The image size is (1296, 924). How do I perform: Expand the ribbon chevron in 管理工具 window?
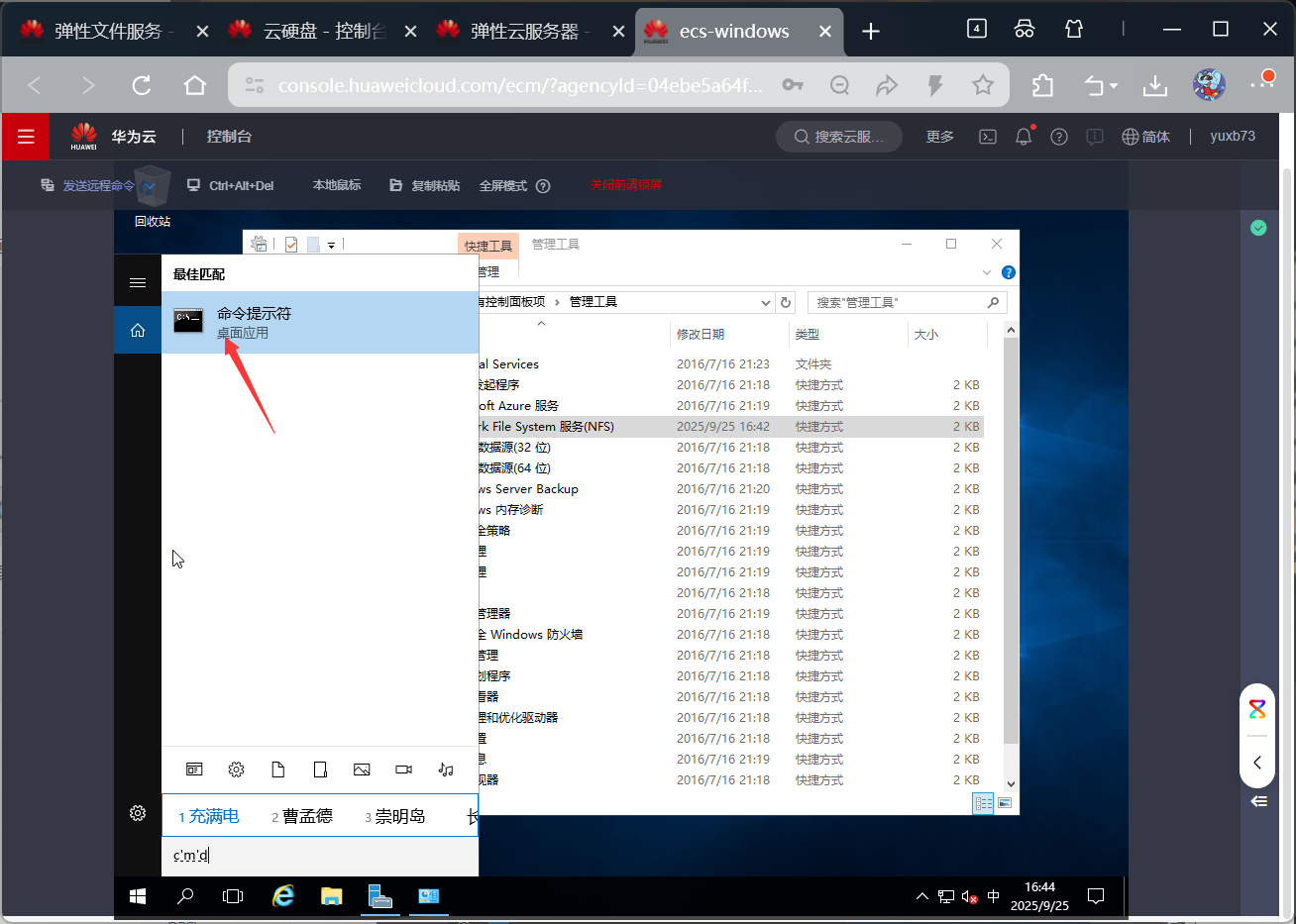point(987,272)
